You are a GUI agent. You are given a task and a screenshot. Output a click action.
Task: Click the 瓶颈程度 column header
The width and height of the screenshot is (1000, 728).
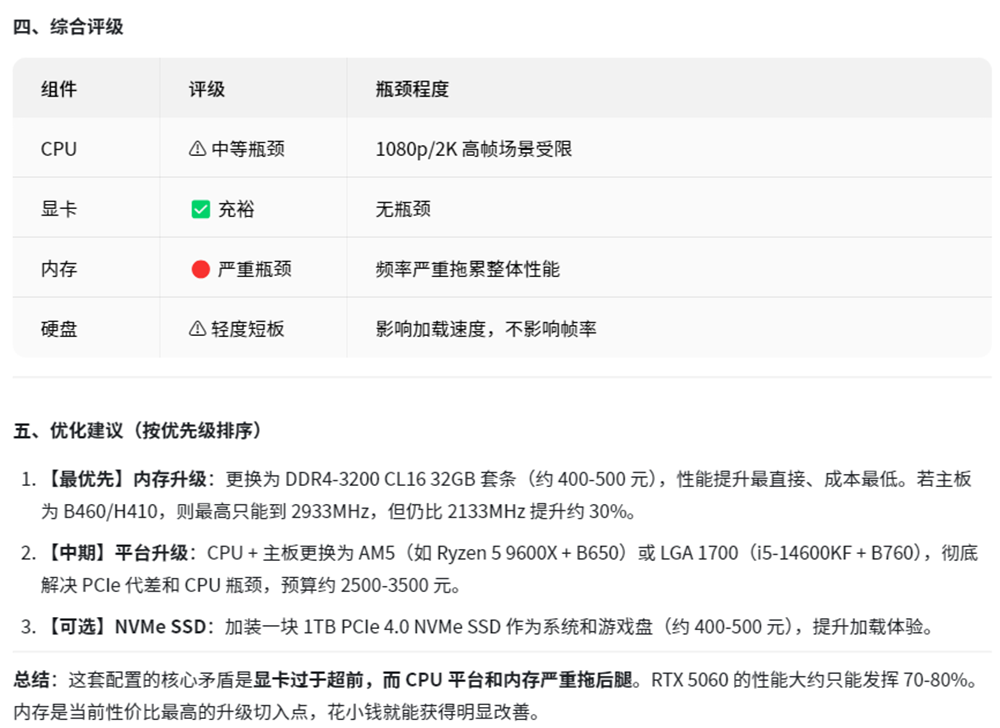[x=412, y=89]
